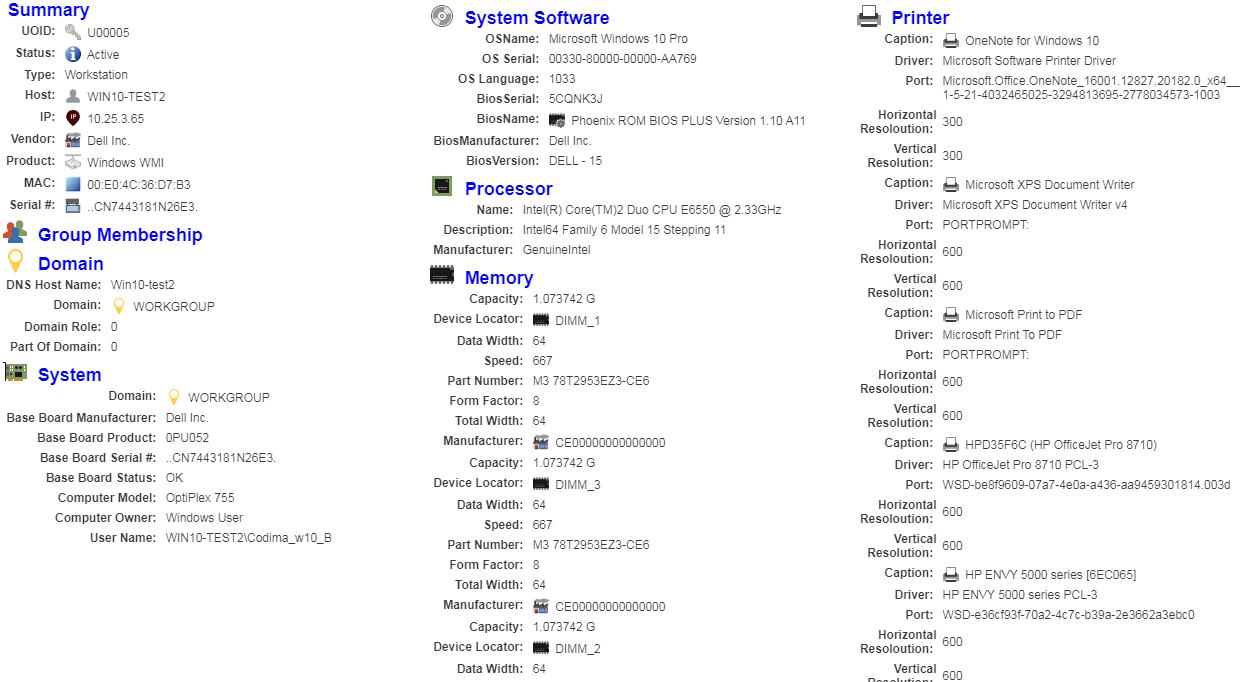Click the memory module icon beside DIMM_2

(x=541, y=648)
